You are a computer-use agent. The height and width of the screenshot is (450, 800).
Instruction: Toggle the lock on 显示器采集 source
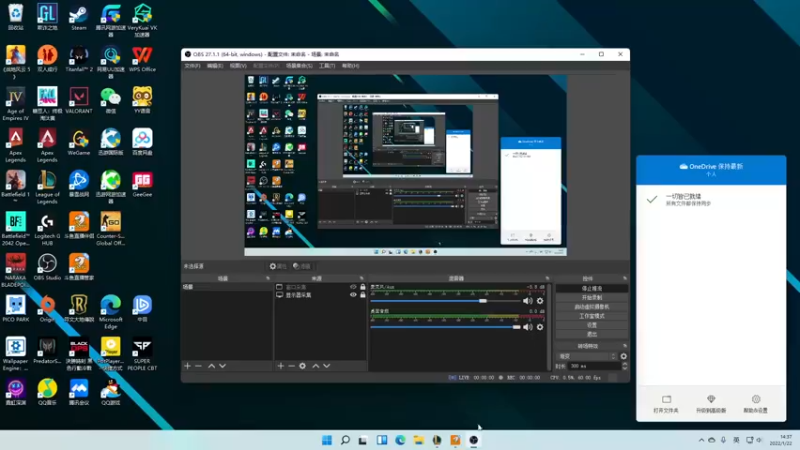363,295
